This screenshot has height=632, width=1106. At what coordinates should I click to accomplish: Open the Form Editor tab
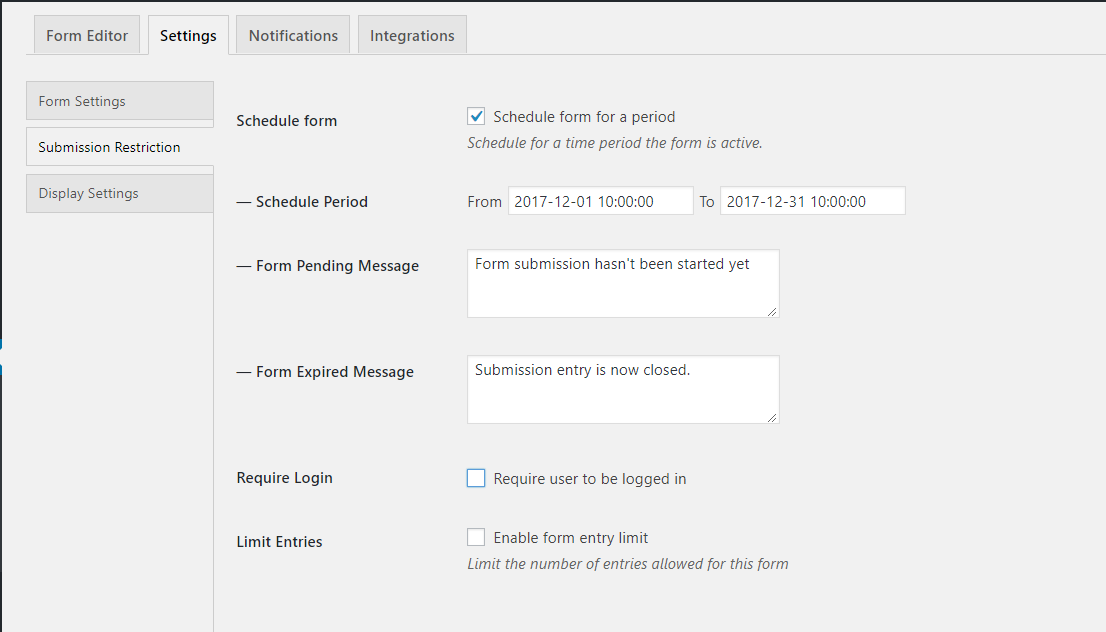87,35
